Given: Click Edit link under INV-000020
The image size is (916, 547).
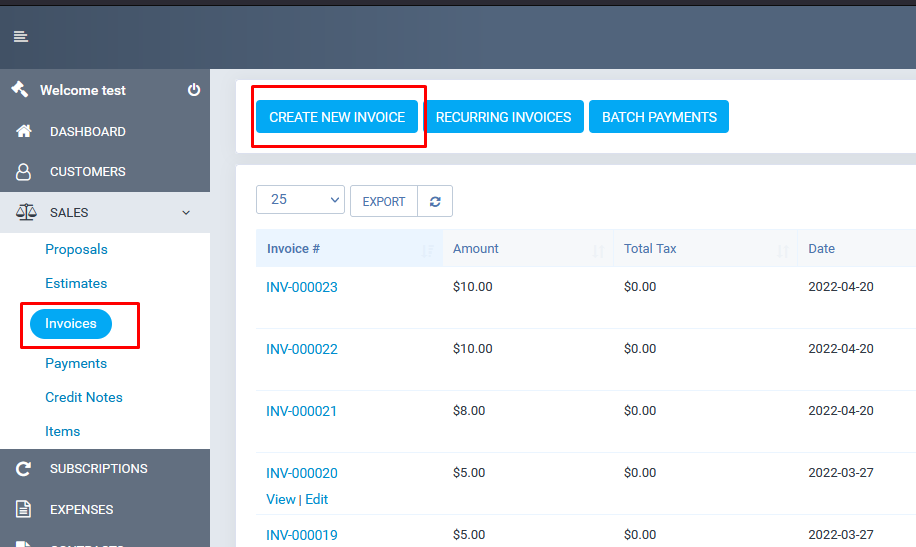Looking at the screenshot, I should pos(317,499).
